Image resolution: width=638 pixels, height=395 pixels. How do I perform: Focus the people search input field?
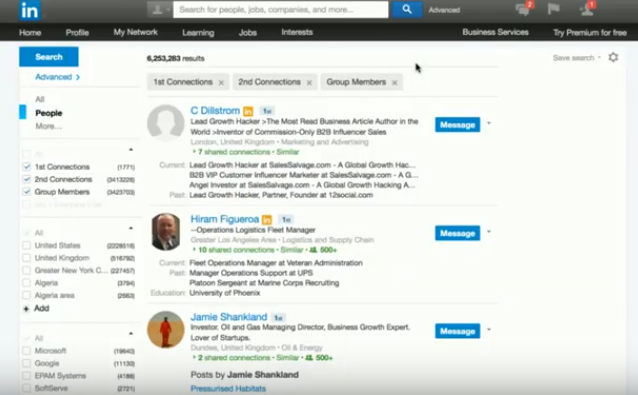coord(281,10)
